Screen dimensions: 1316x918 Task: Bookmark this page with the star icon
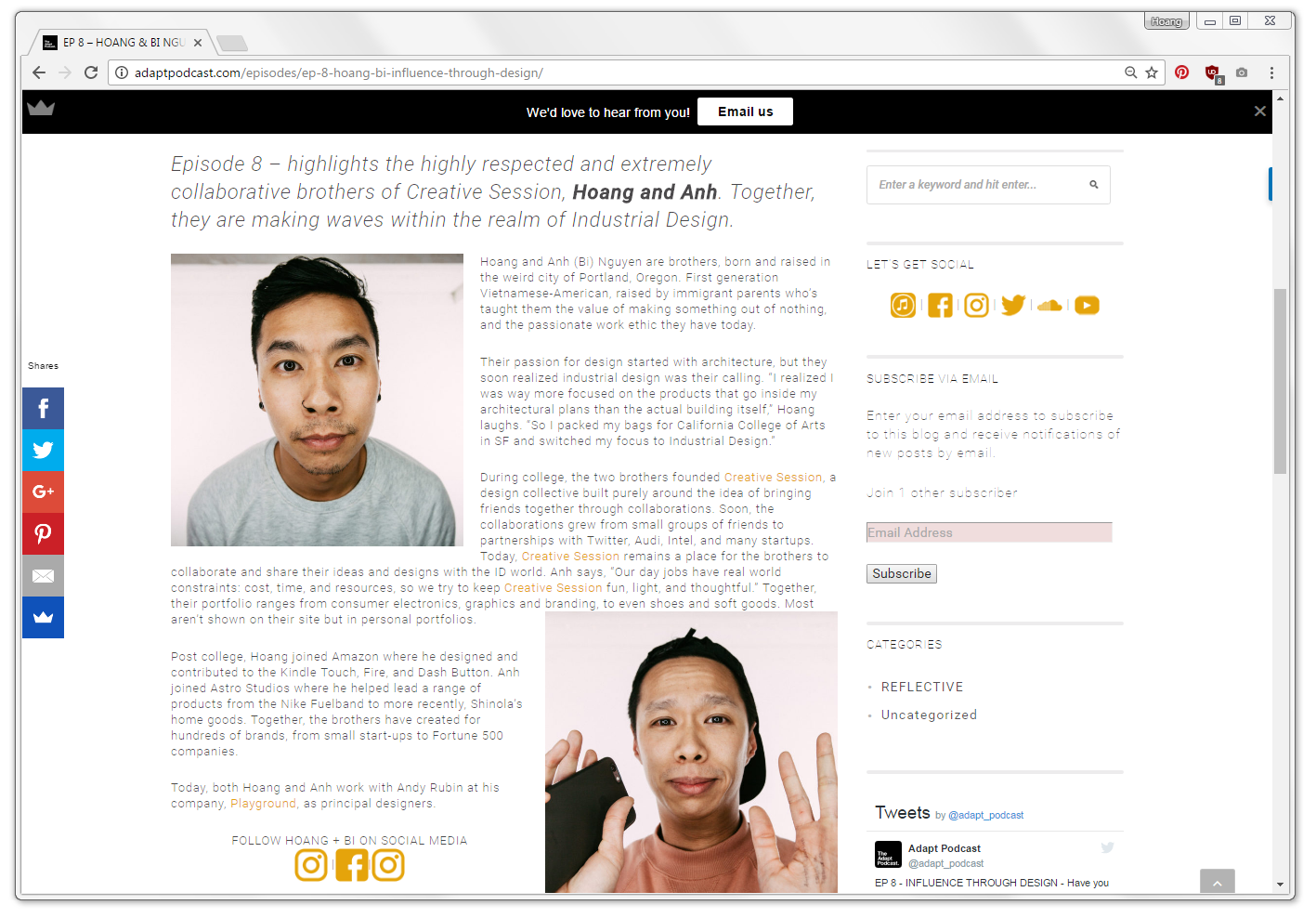pyautogui.click(x=1152, y=72)
